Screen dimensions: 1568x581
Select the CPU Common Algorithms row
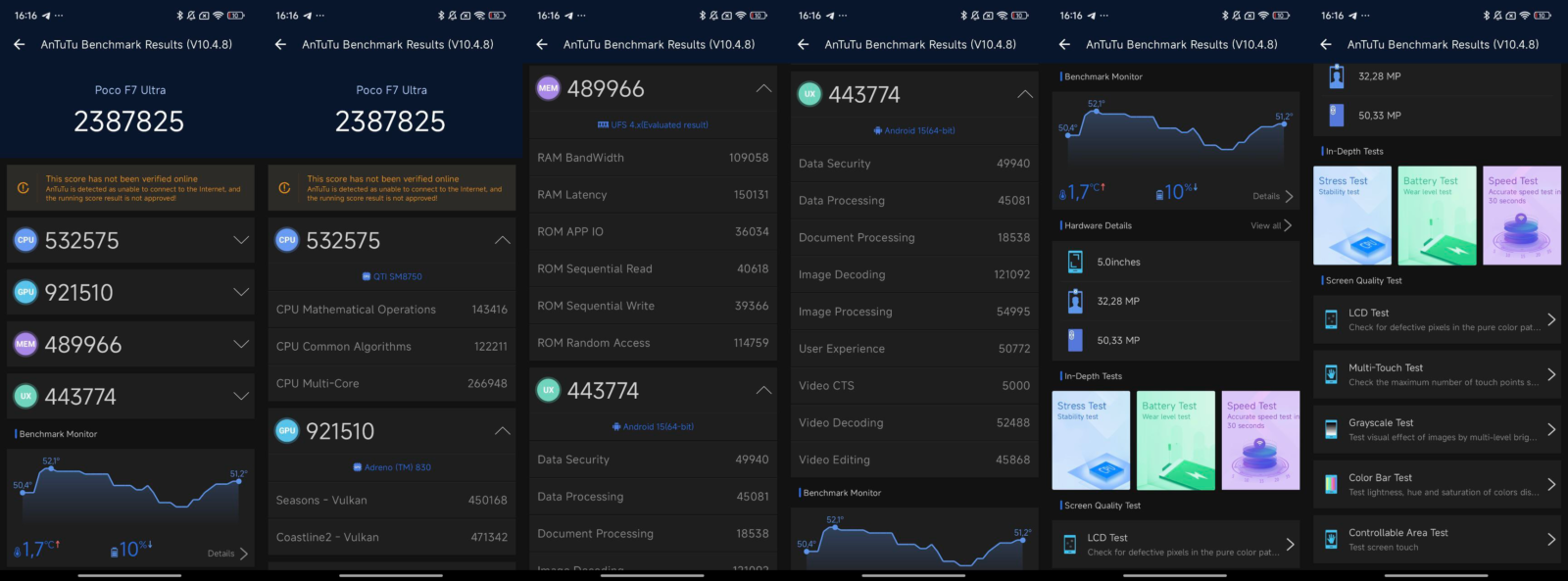(392, 347)
